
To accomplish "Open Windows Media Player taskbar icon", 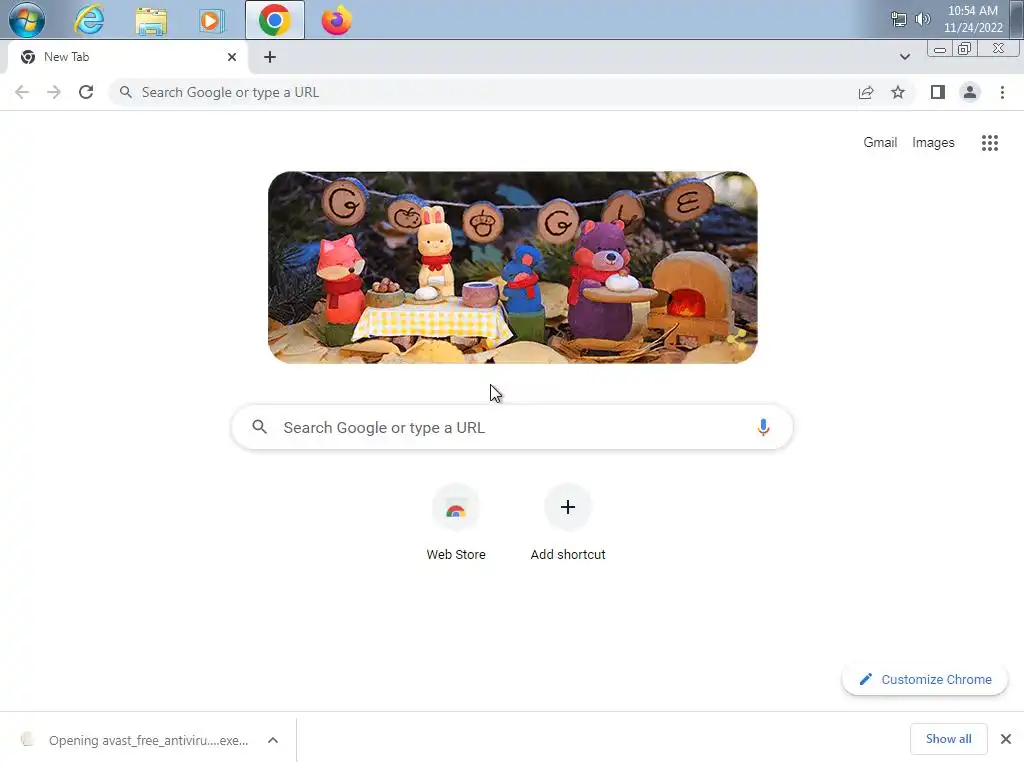I will coord(212,20).
